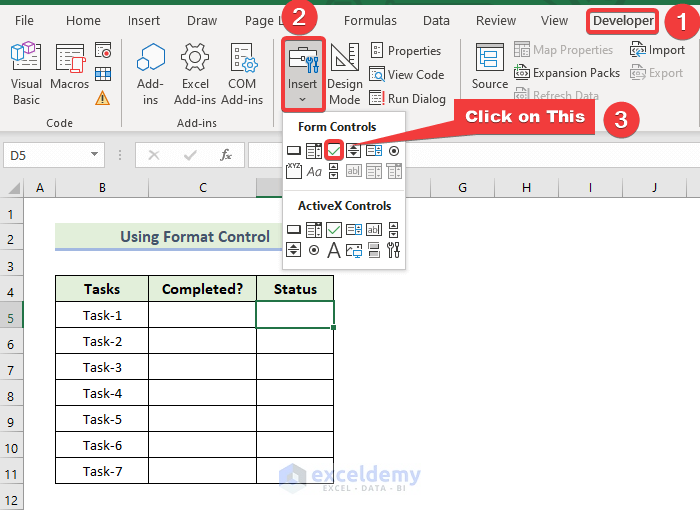Switch to the Data tab
The height and width of the screenshot is (510, 700).
point(436,21)
